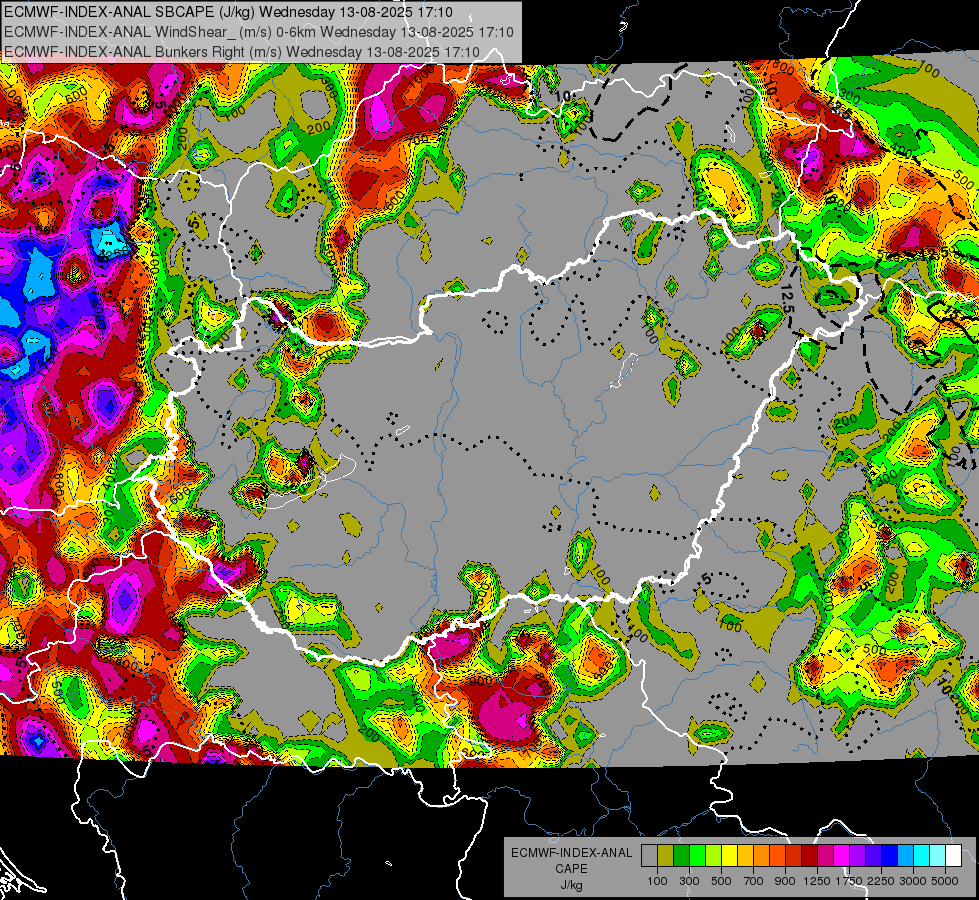This screenshot has width=979, height=900.
Task: Click the legend tick value 5000
Action: click(945, 881)
